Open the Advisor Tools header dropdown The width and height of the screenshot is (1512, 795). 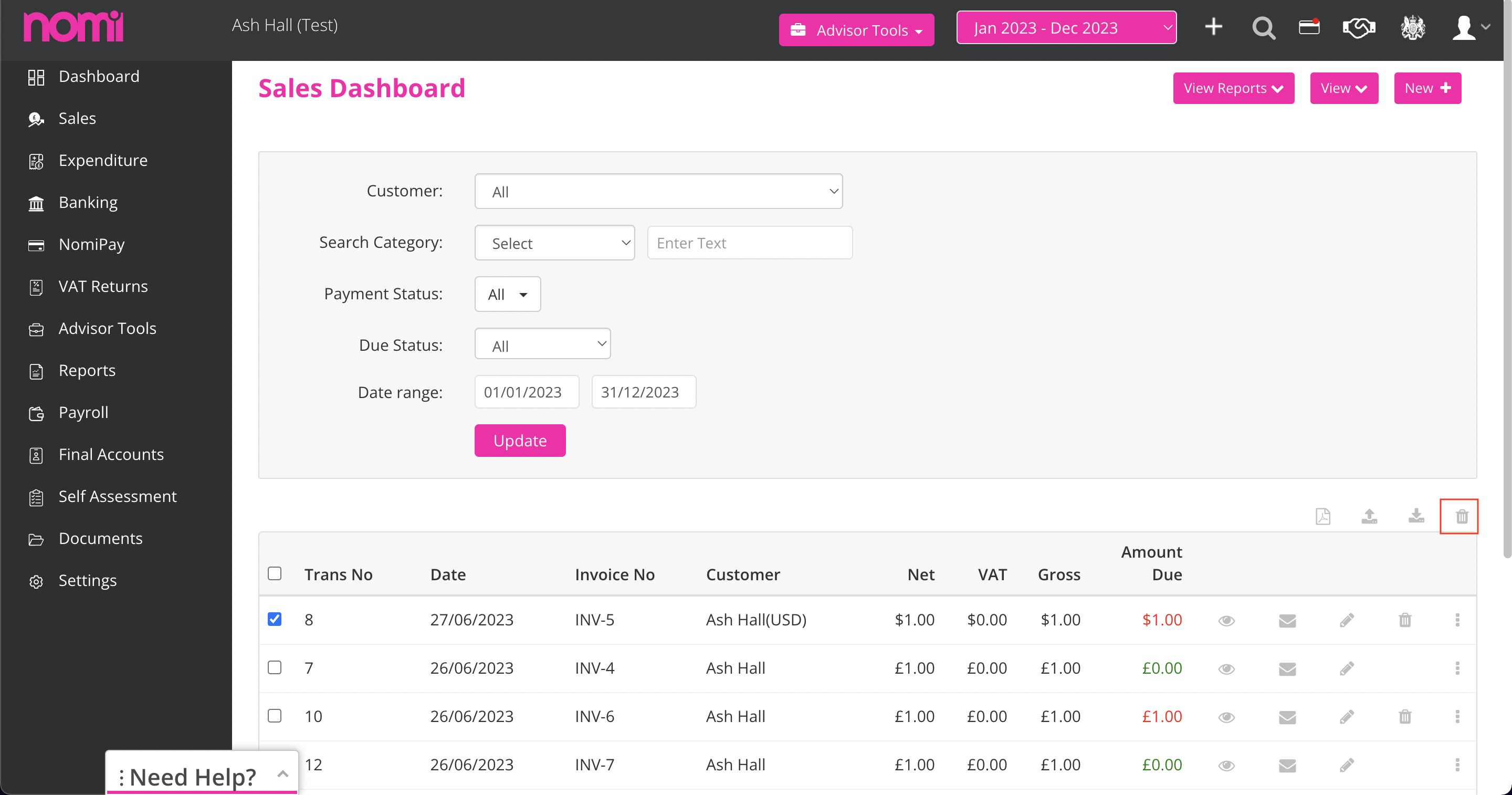(856, 30)
